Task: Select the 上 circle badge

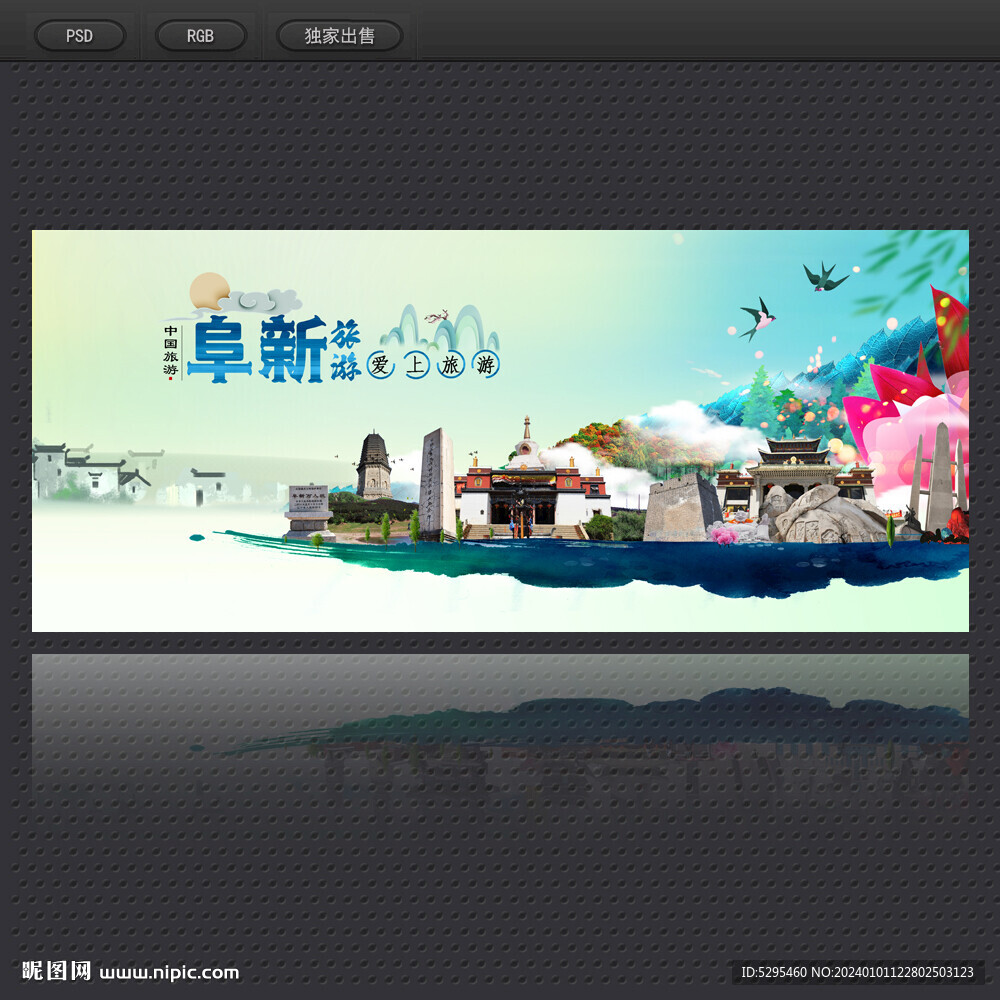Action: point(416,365)
